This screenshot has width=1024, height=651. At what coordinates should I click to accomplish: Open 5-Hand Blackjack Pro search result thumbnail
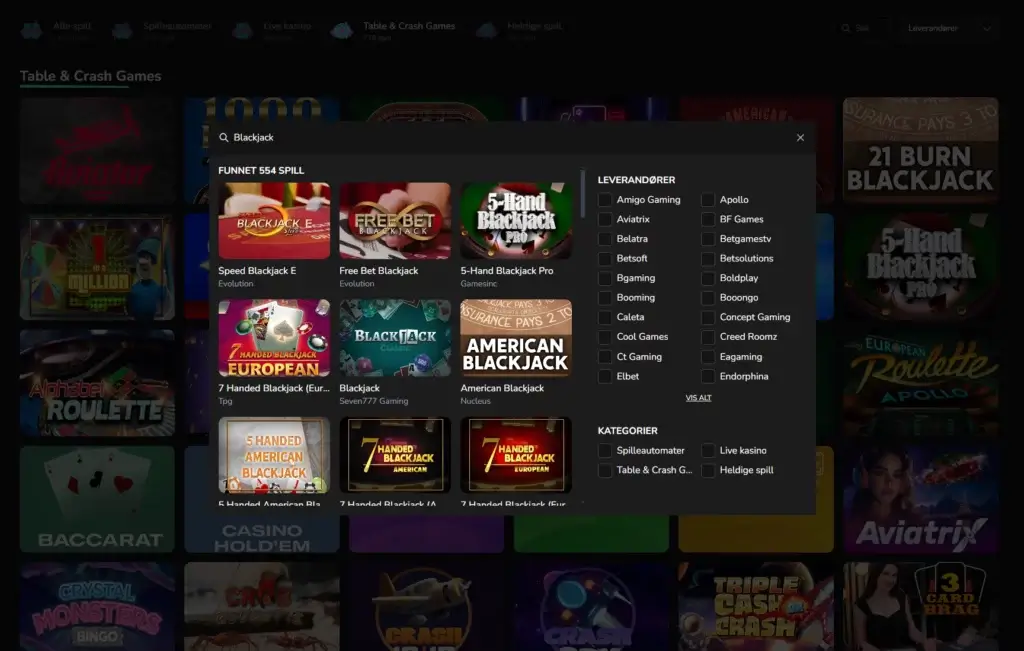tap(516, 221)
